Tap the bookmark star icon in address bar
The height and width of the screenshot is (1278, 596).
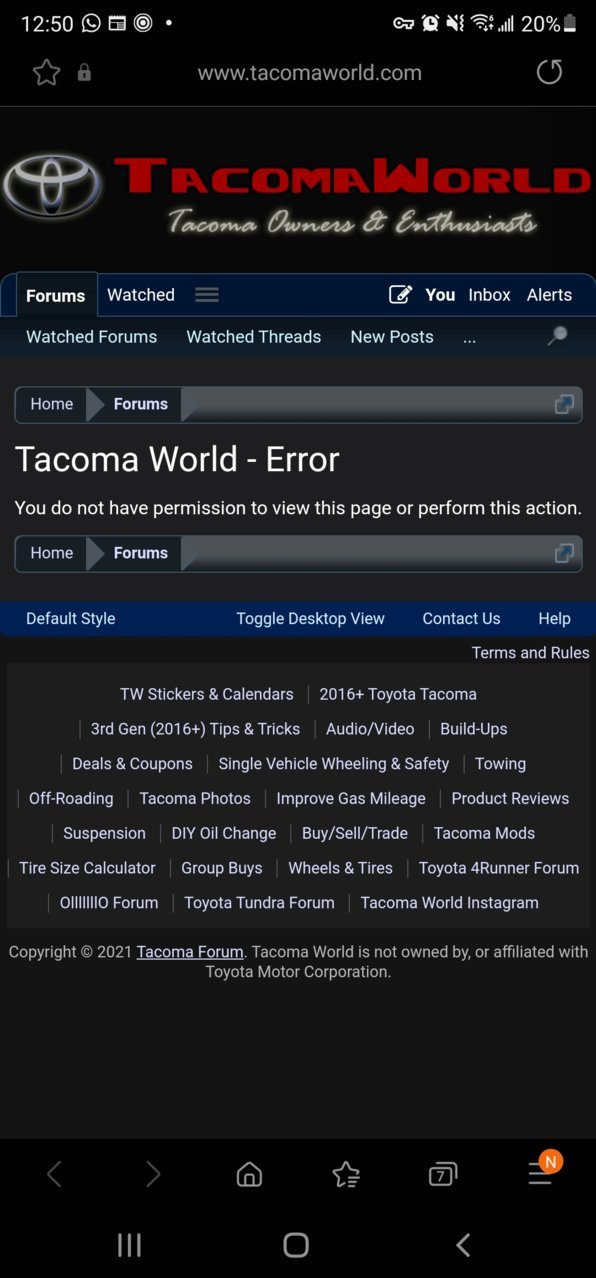[46, 72]
